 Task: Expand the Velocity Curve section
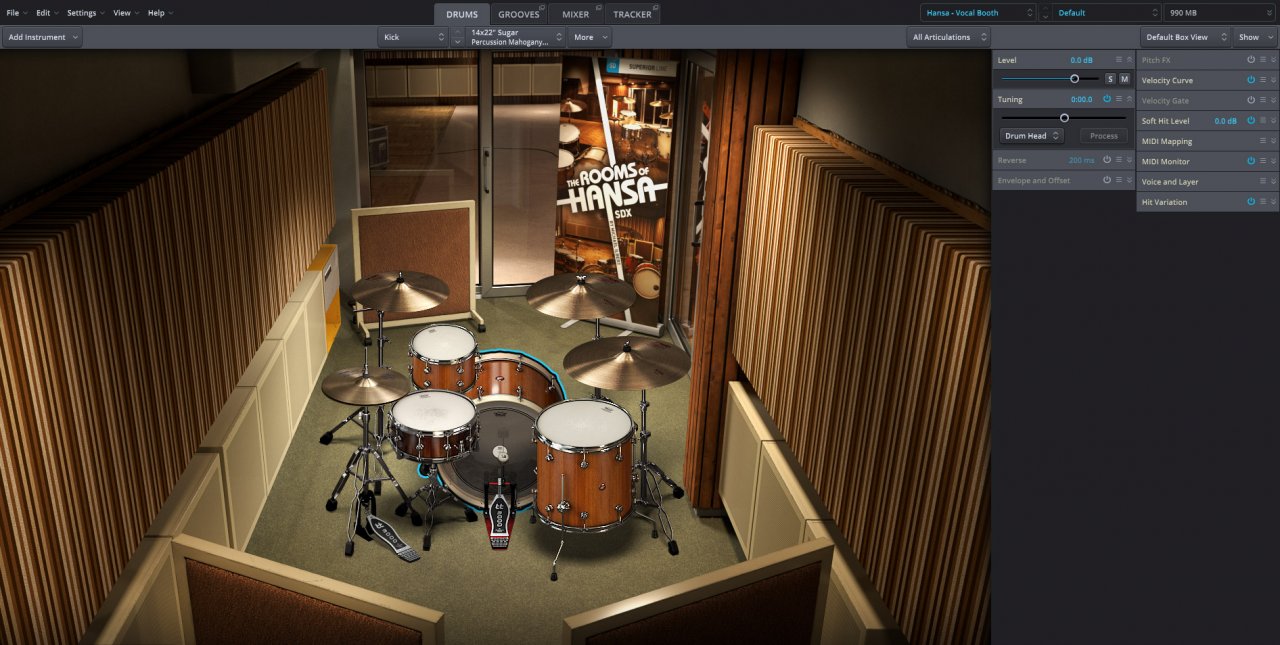(1274, 80)
